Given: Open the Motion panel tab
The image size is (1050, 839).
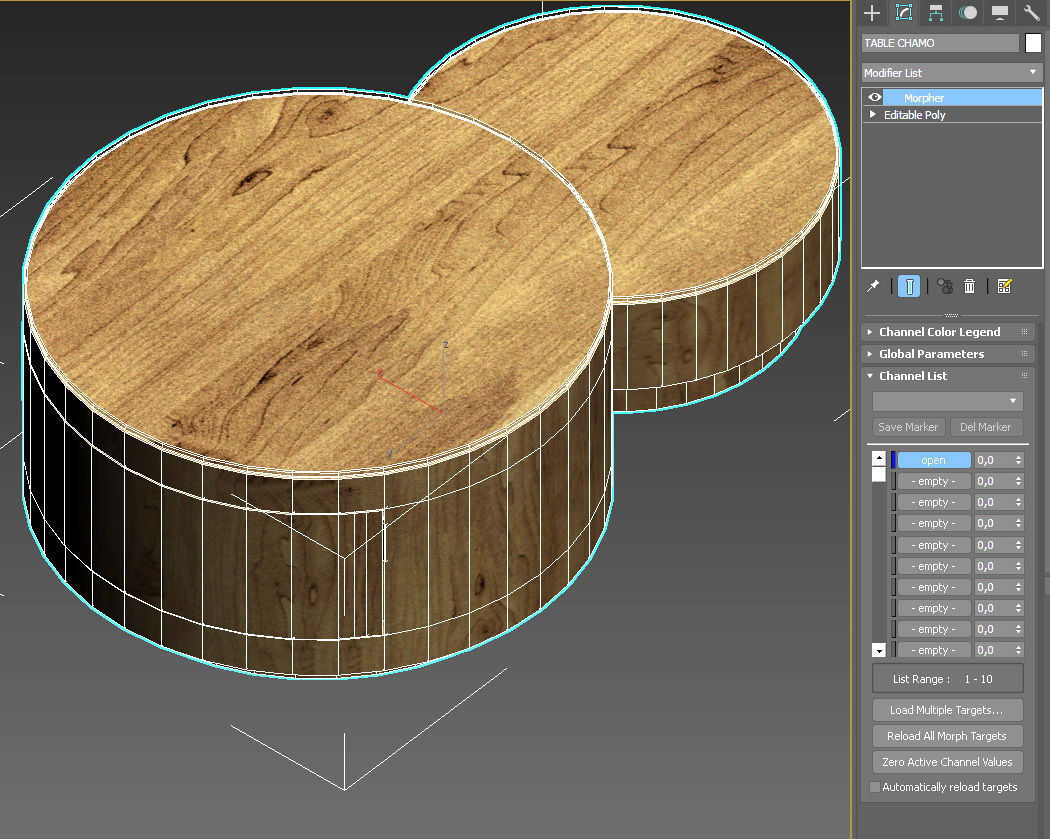Looking at the screenshot, I should pyautogui.click(x=968, y=13).
